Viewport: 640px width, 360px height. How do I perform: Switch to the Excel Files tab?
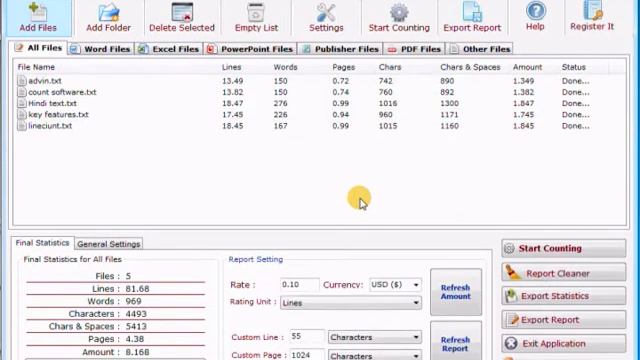coord(169,49)
